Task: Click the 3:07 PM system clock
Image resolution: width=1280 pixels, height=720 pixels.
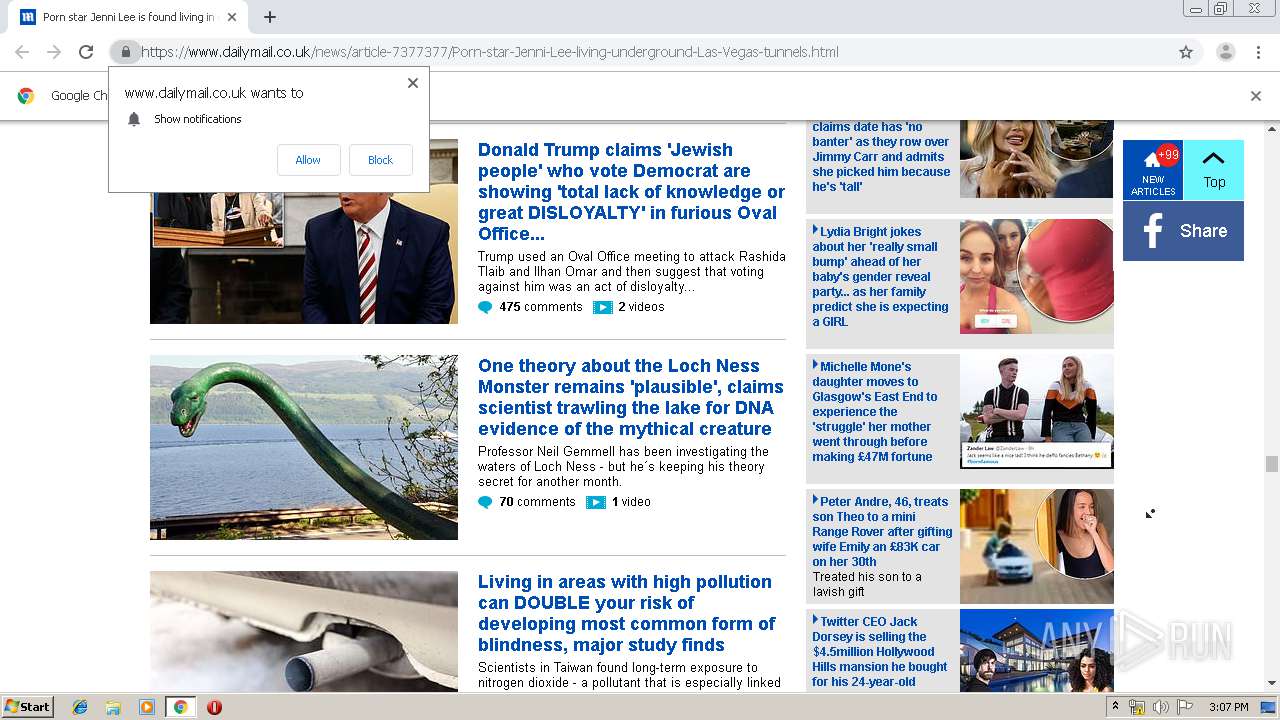Action: [x=1228, y=707]
